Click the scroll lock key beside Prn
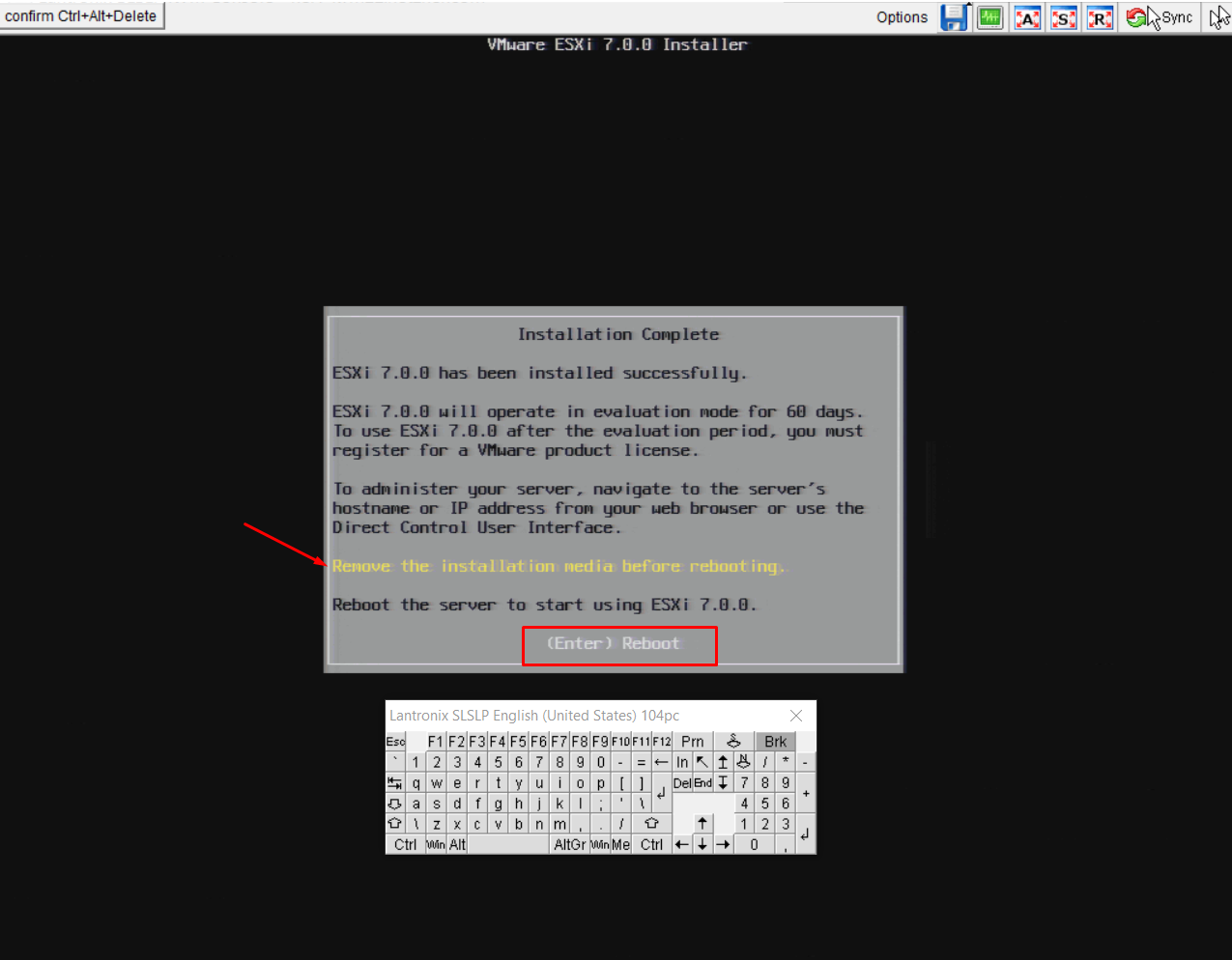The image size is (1232, 960). click(733, 742)
